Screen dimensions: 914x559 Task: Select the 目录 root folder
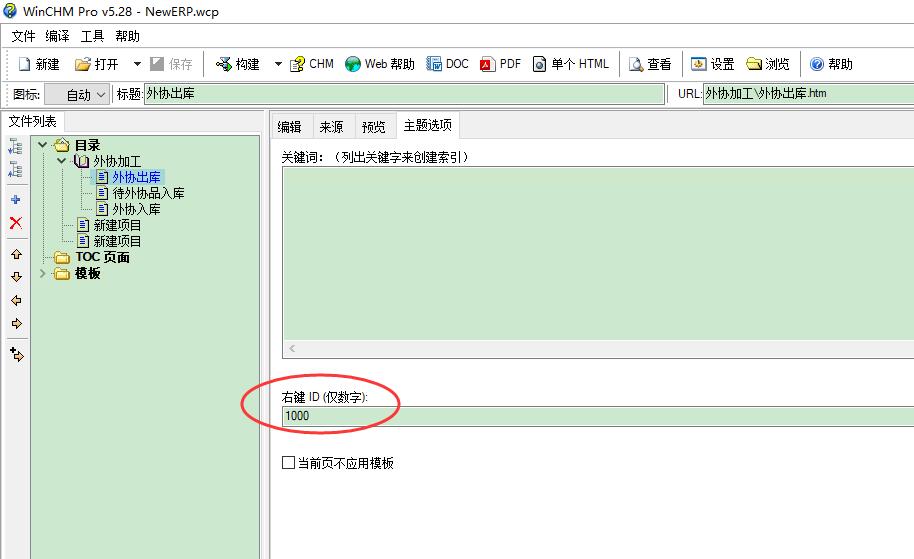coord(87,145)
